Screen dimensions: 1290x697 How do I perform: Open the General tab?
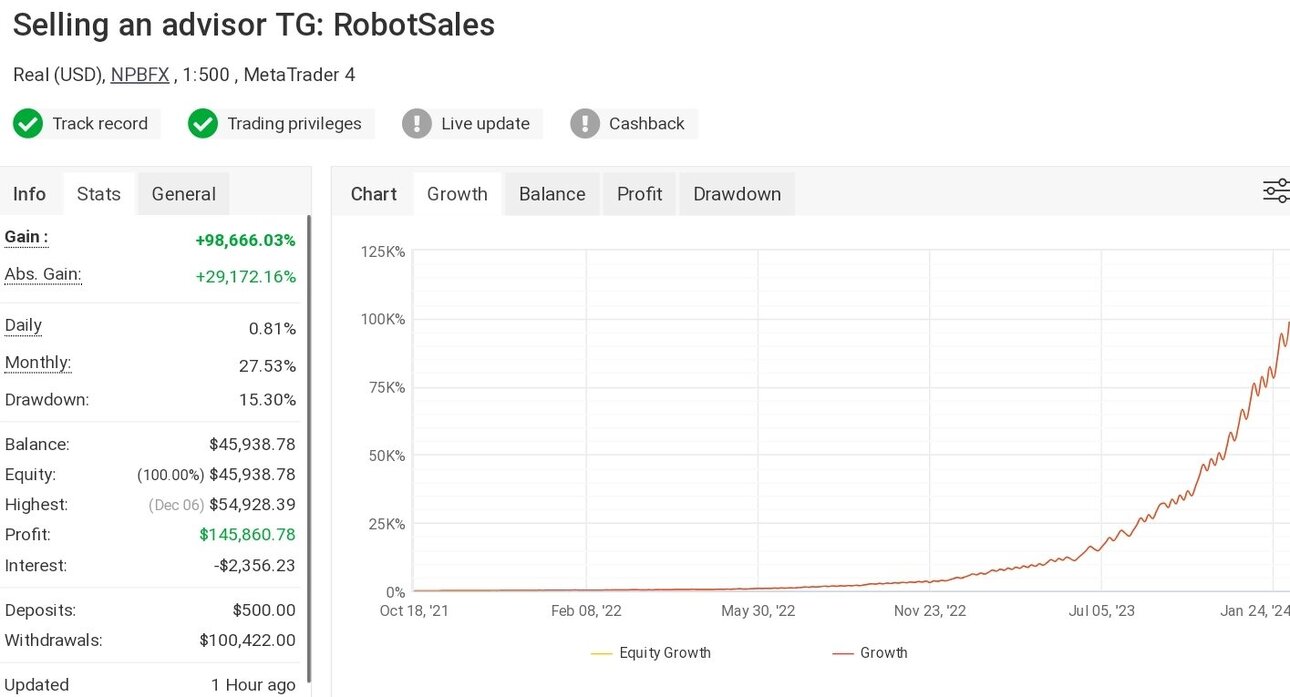[x=184, y=194]
